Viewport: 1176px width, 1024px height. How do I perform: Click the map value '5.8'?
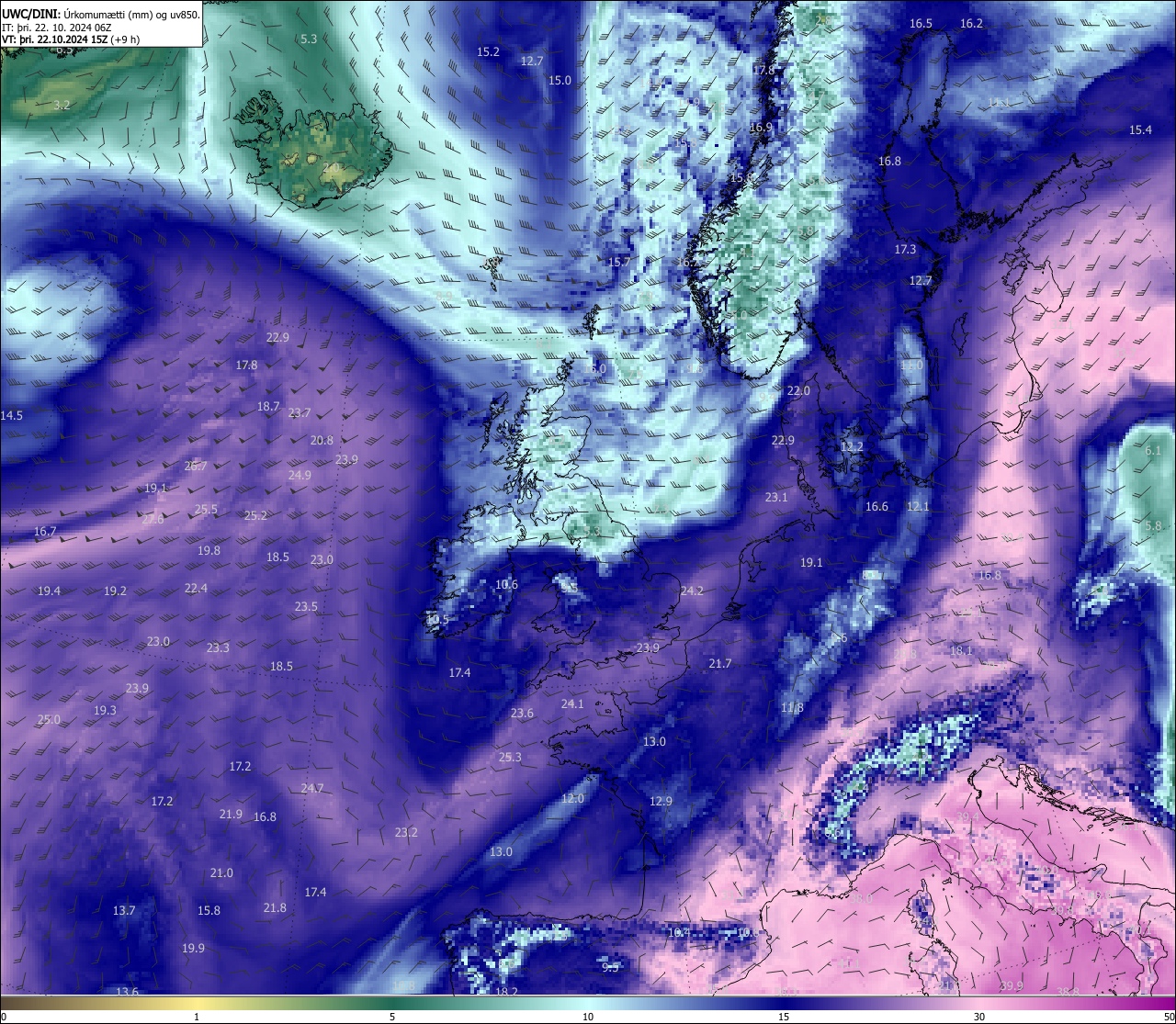click(1153, 525)
